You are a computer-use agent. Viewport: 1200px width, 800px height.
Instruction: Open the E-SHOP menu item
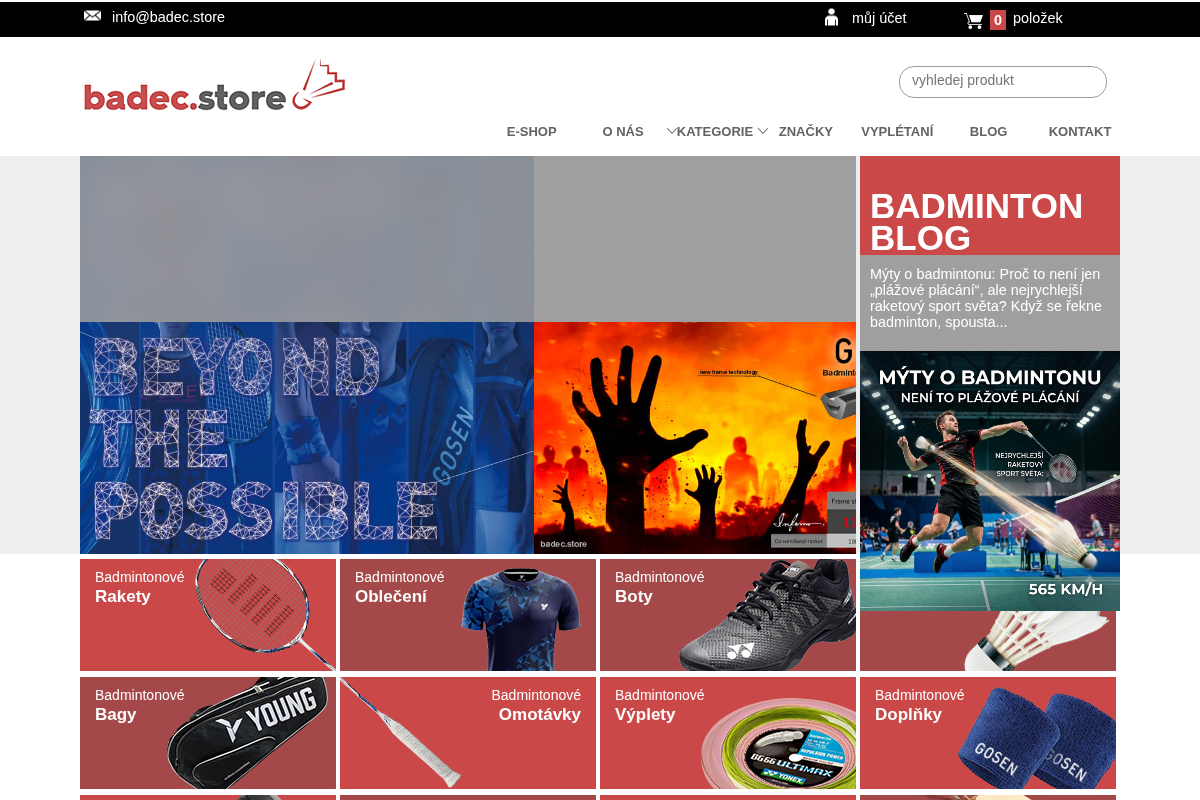[x=531, y=131]
